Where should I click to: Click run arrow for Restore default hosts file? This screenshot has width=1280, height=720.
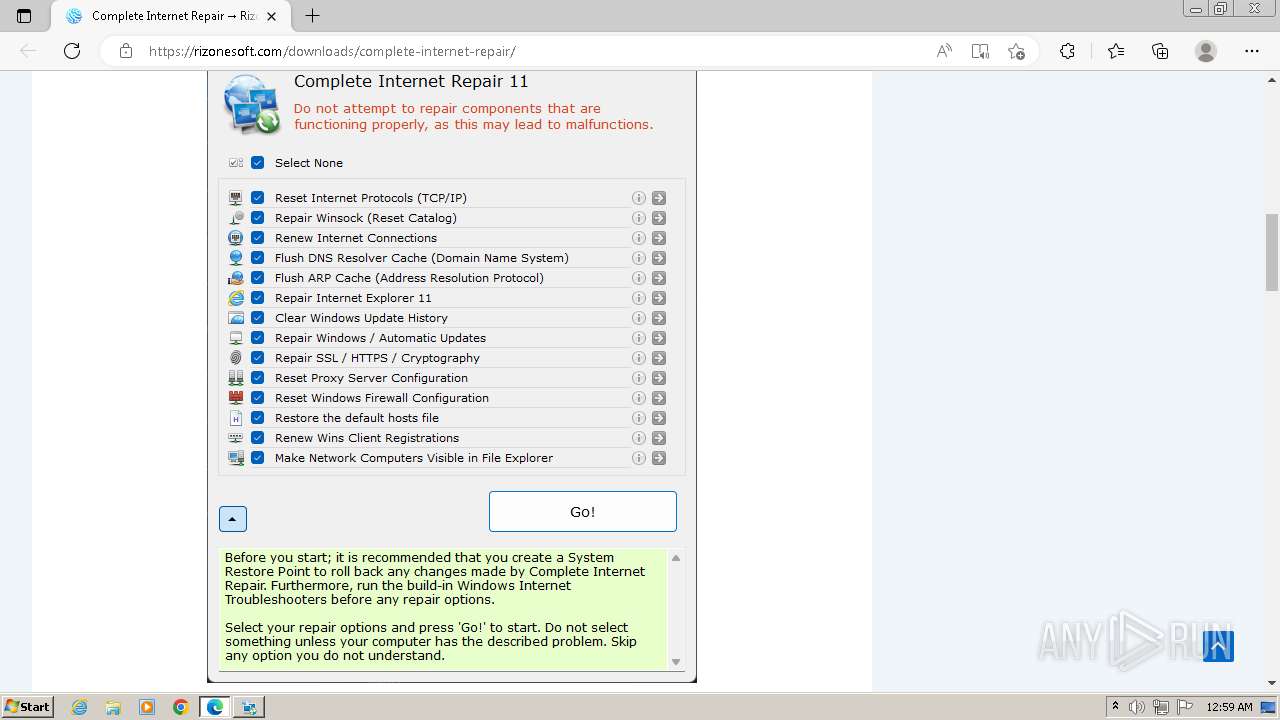coord(659,418)
